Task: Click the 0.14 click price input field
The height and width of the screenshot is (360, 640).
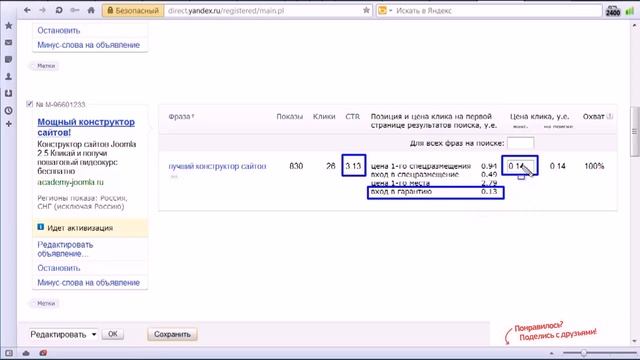Action: (x=520, y=166)
